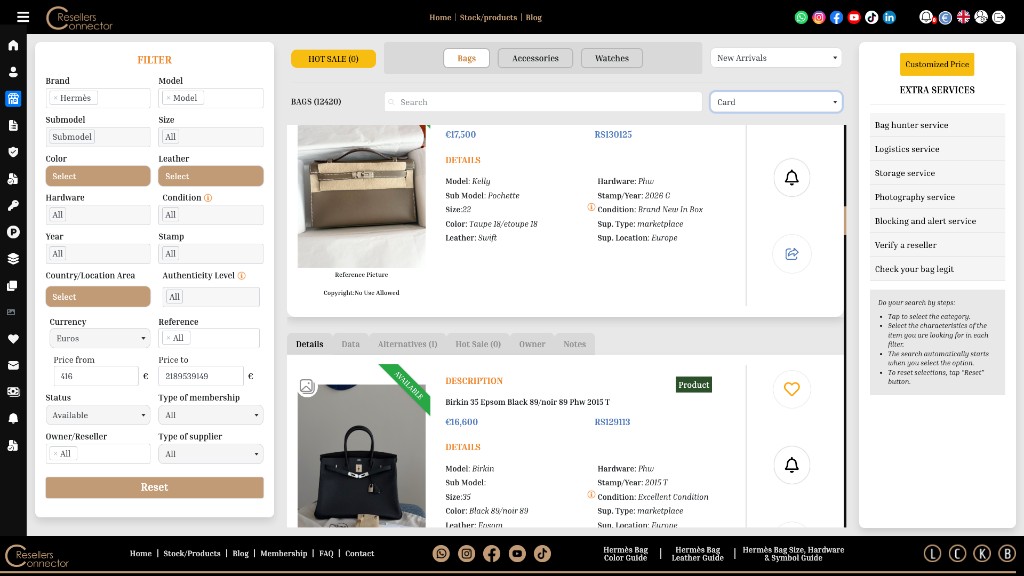Open the key icon in sidebar
Image resolution: width=1024 pixels, height=576 pixels.
click(x=13, y=205)
